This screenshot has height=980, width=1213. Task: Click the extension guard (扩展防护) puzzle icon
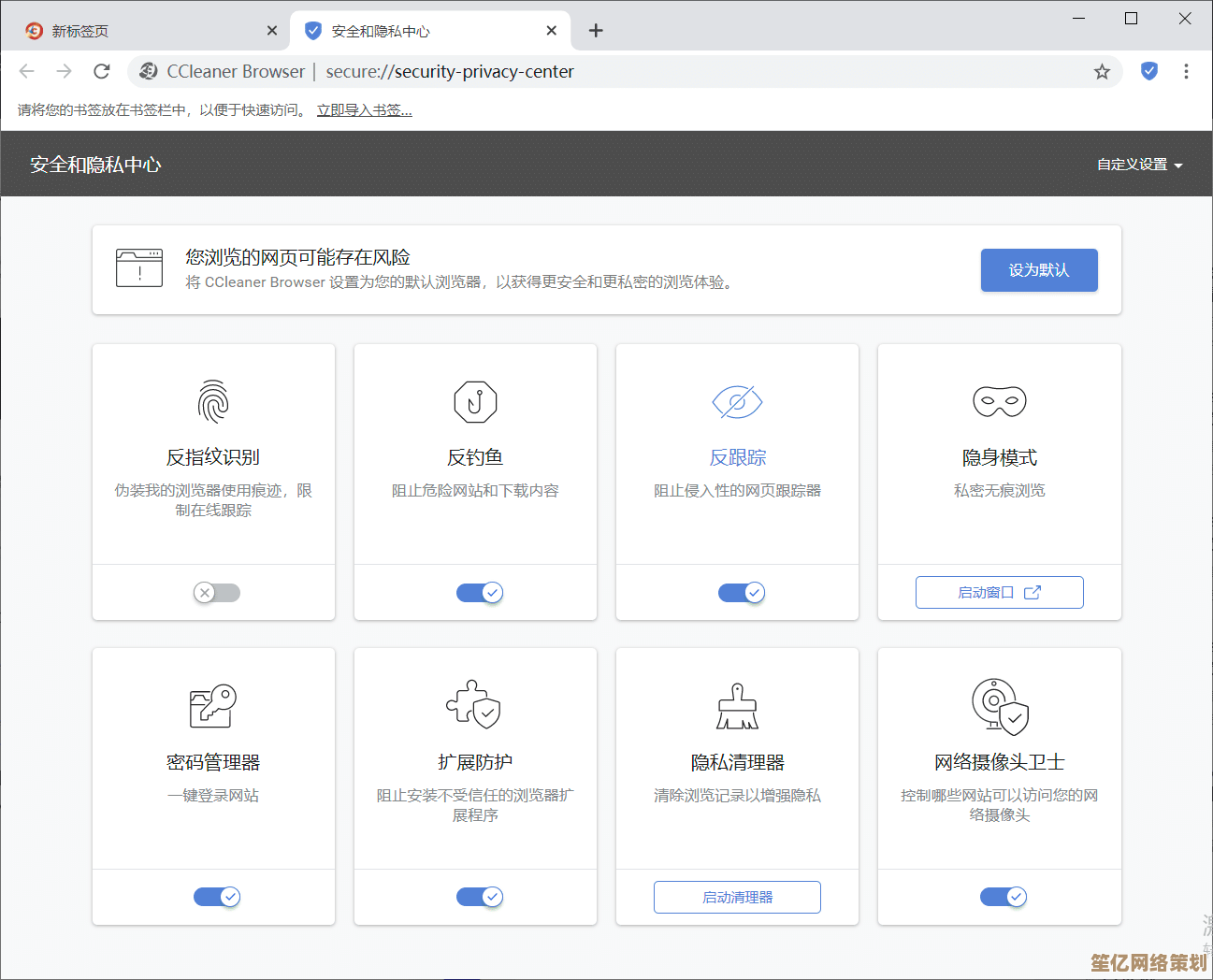point(474,705)
